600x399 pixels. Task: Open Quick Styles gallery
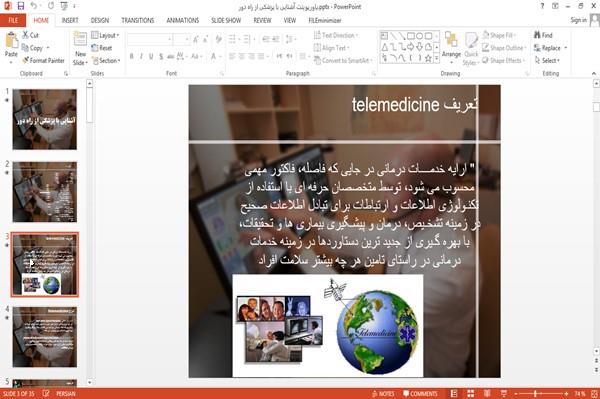click(471, 49)
